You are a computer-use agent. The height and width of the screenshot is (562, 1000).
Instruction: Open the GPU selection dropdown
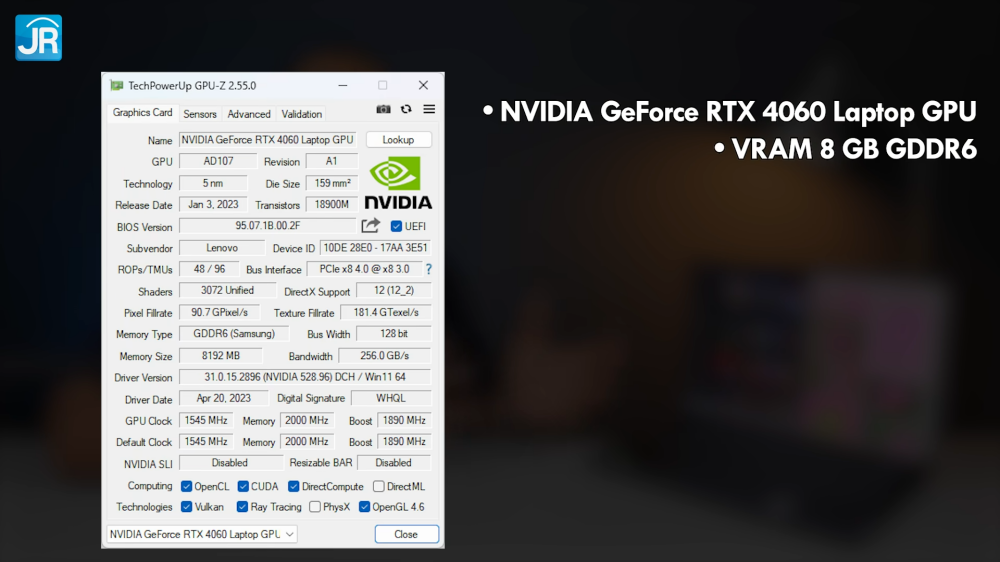coord(202,534)
